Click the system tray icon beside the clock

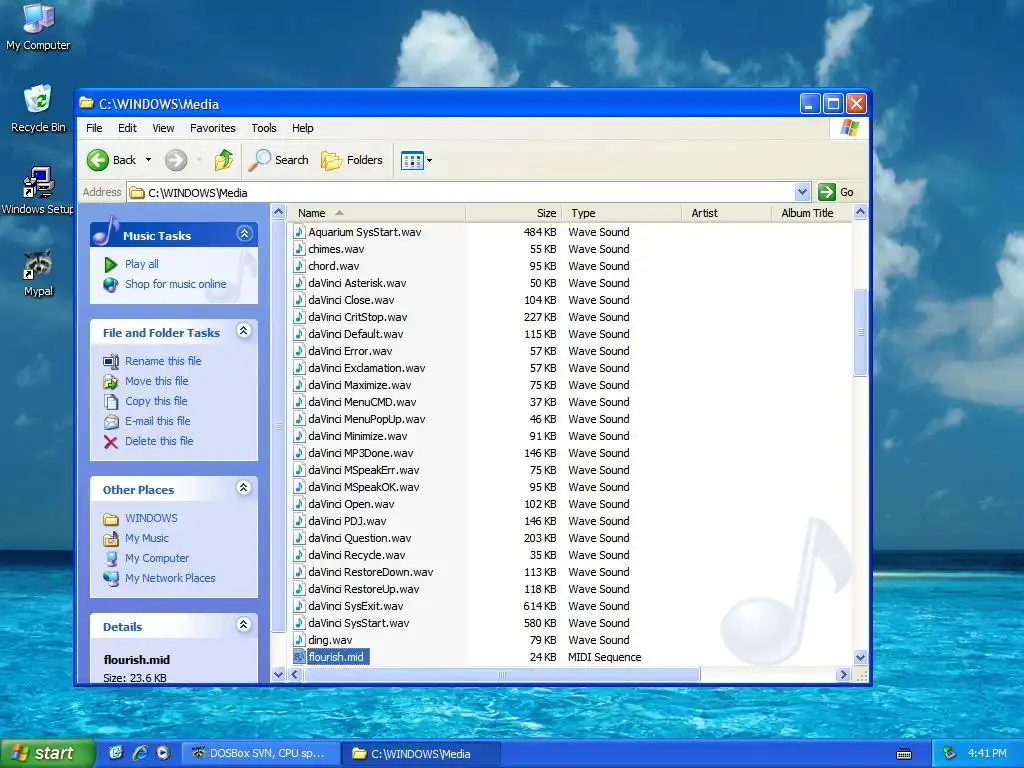[x=950, y=753]
